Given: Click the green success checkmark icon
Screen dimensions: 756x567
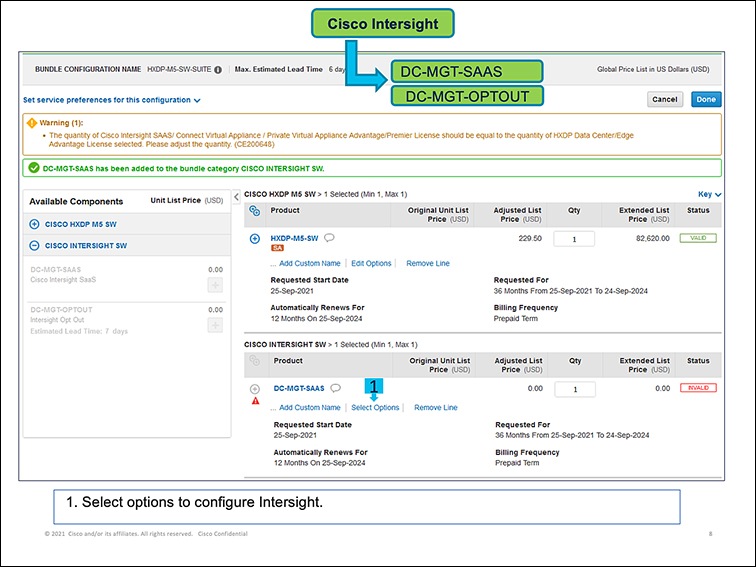Looking at the screenshot, I should point(34,168).
